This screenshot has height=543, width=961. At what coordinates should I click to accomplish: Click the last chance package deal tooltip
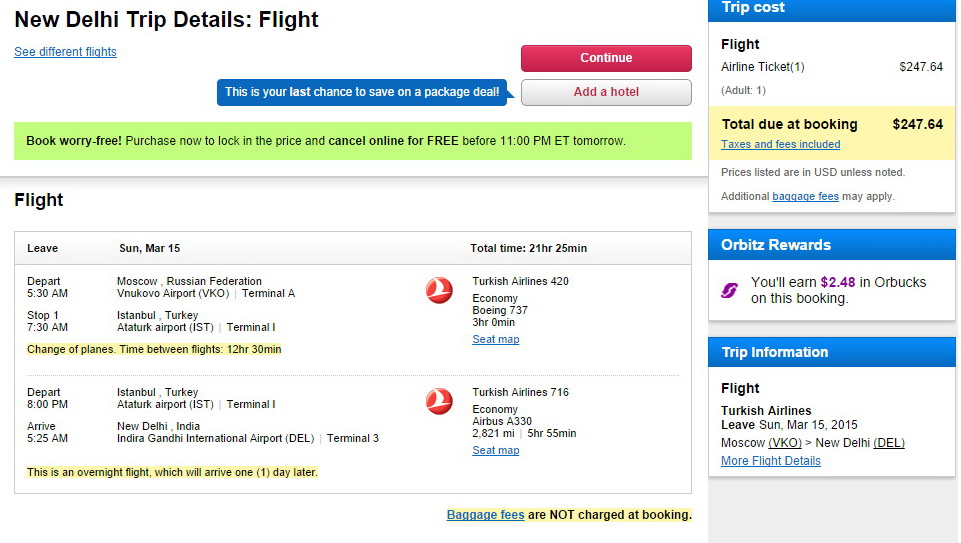tap(362, 92)
